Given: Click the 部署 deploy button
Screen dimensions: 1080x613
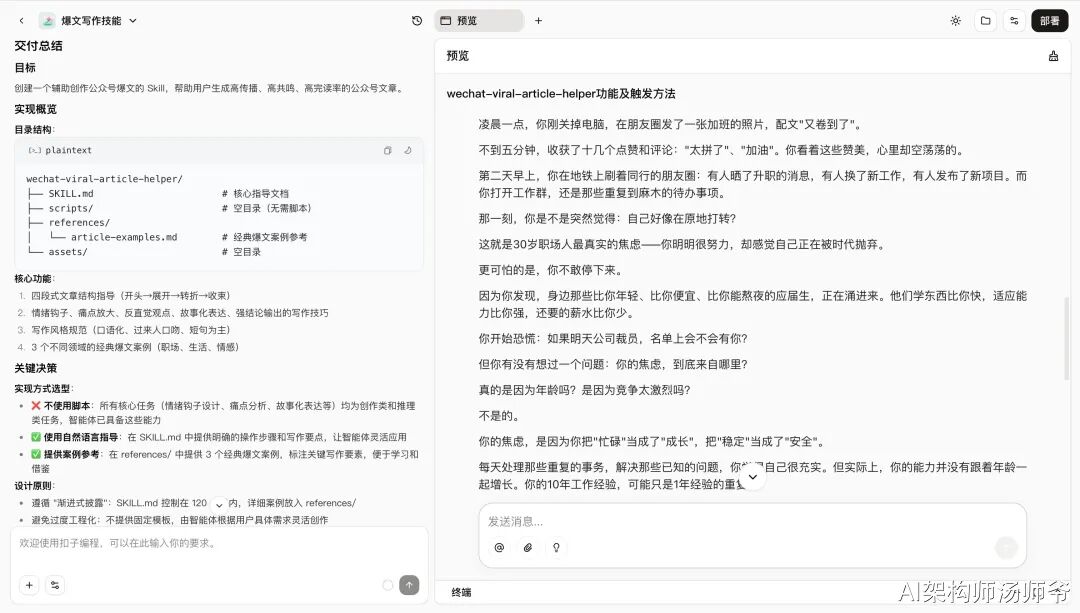Looking at the screenshot, I should pyautogui.click(x=1048, y=20).
